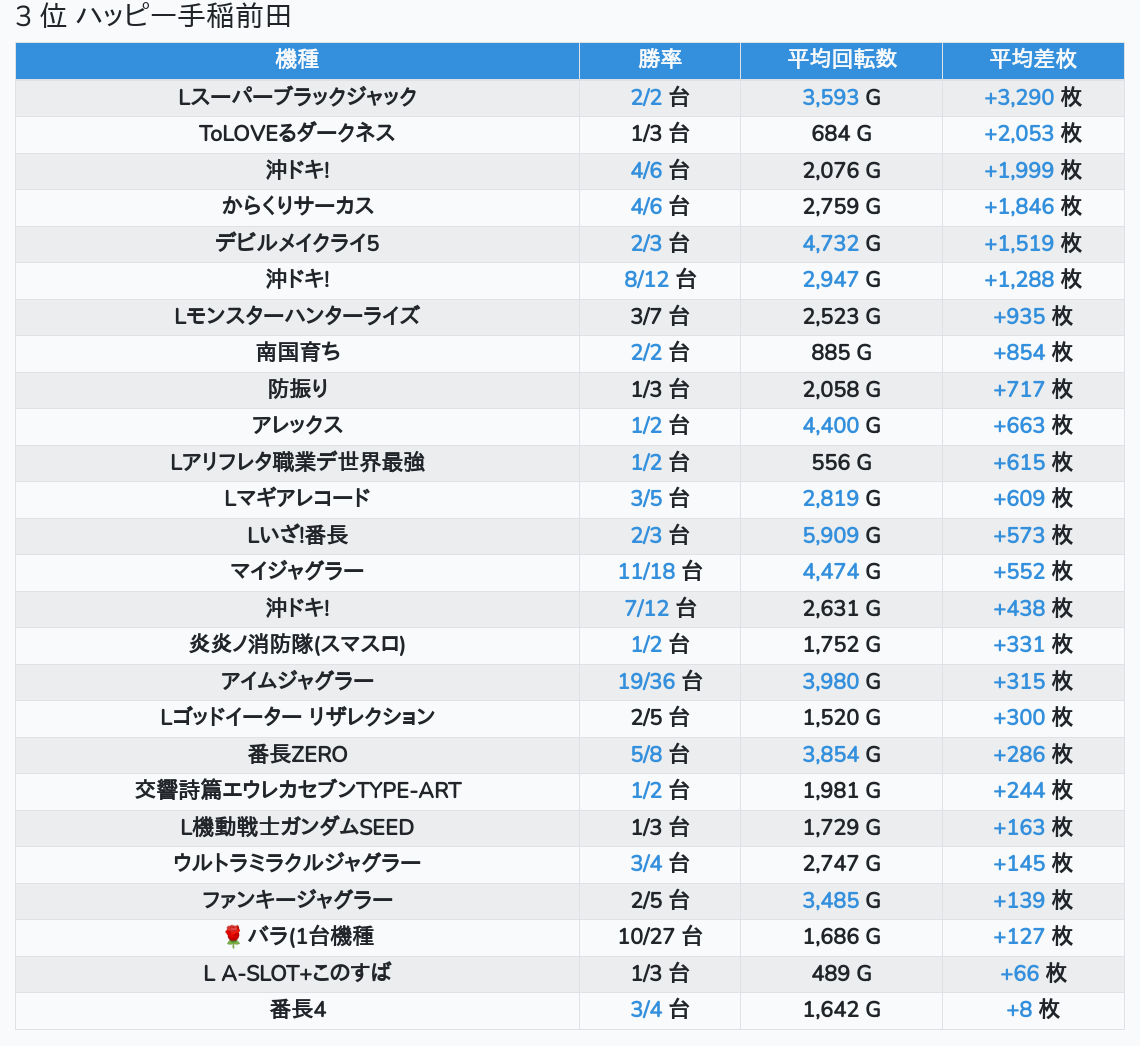Select ToLOVEるダークネス machine name
Image resolution: width=1140 pixels, height=1046 pixels.
point(297,133)
